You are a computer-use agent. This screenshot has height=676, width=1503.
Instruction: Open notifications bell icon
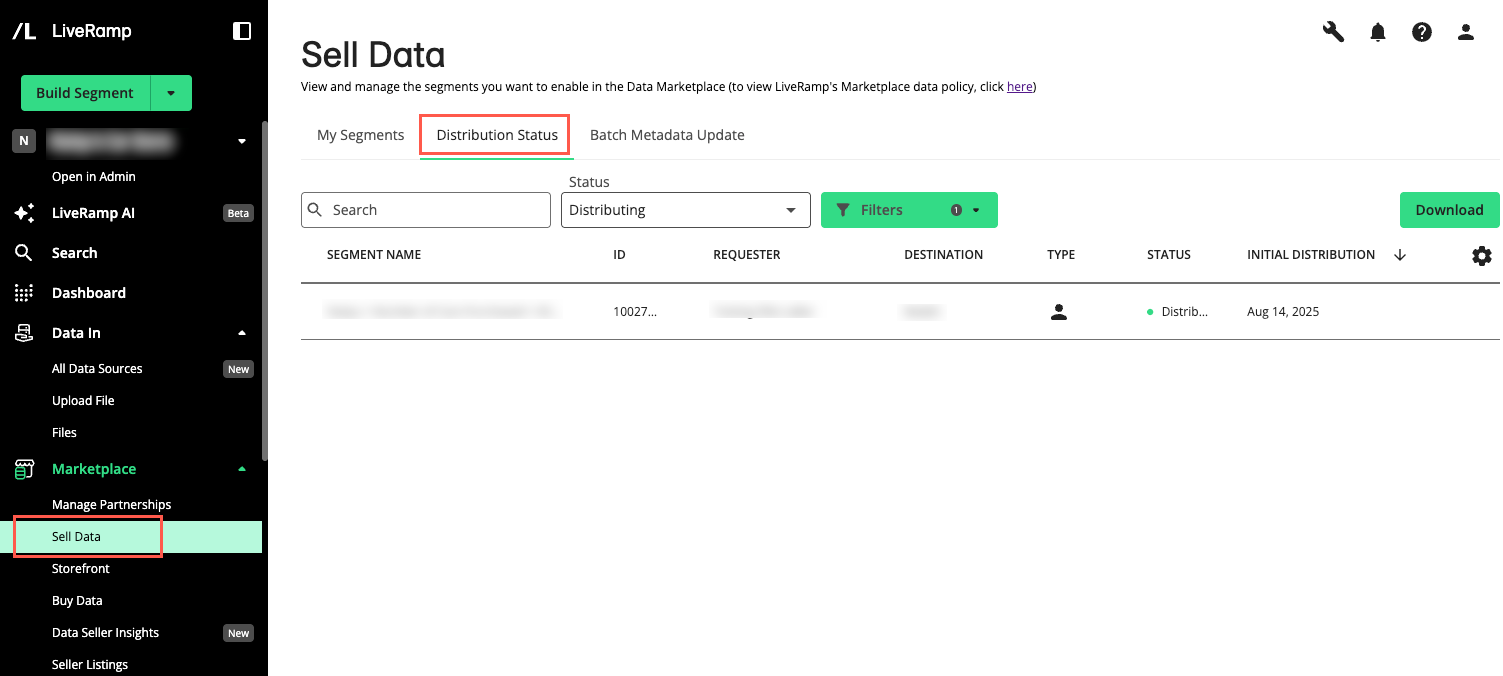(1378, 32)
